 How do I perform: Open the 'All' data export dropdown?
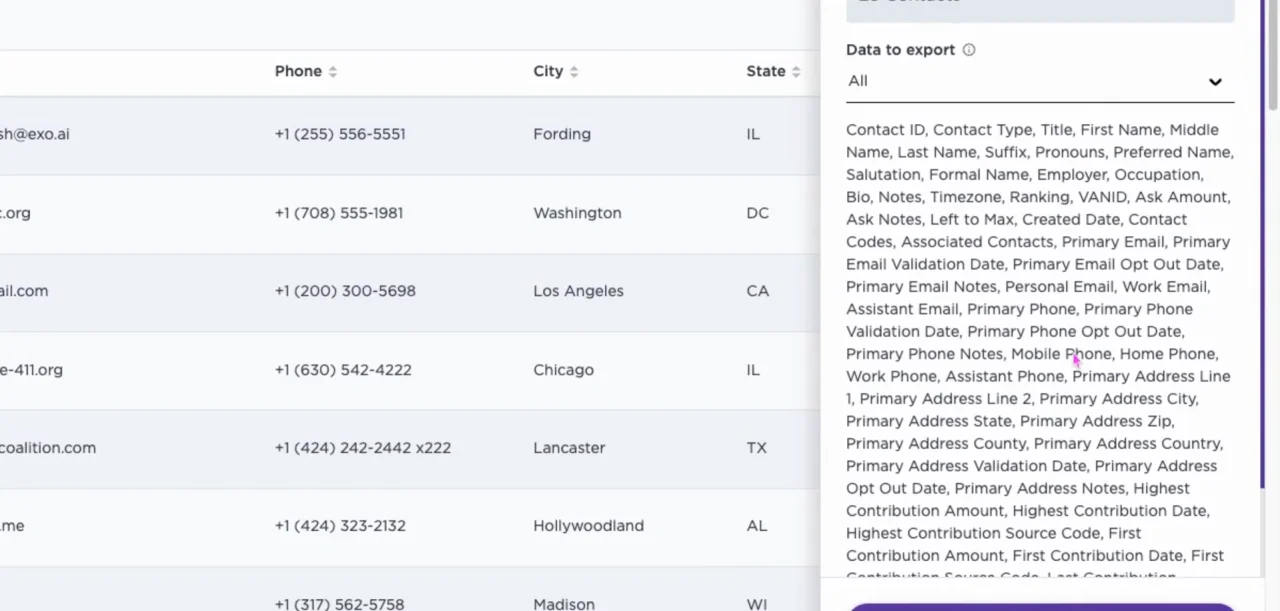click(x=1038, y=81)
